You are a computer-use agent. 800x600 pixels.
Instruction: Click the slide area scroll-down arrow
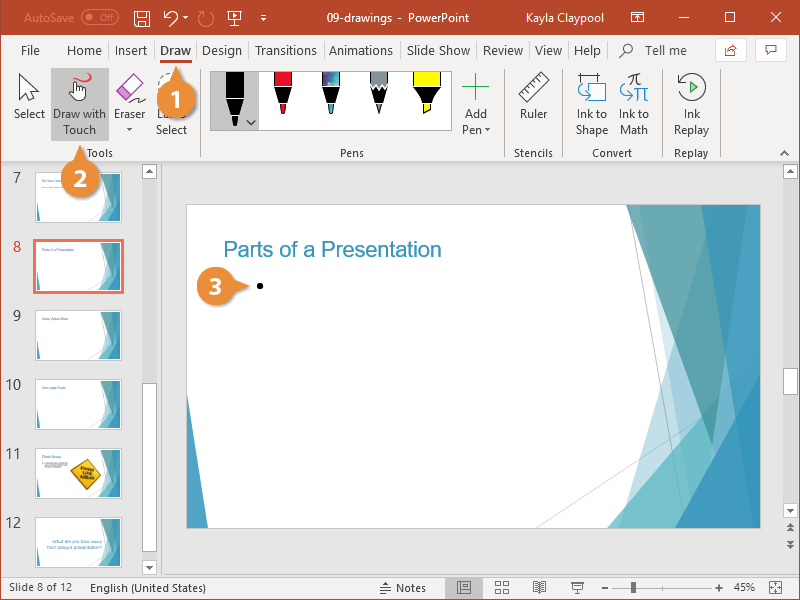(790, 510)
